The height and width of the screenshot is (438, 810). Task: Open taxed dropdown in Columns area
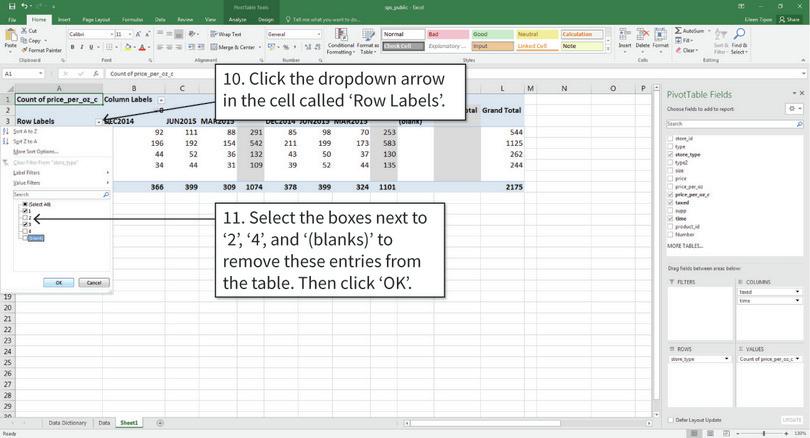798,292
